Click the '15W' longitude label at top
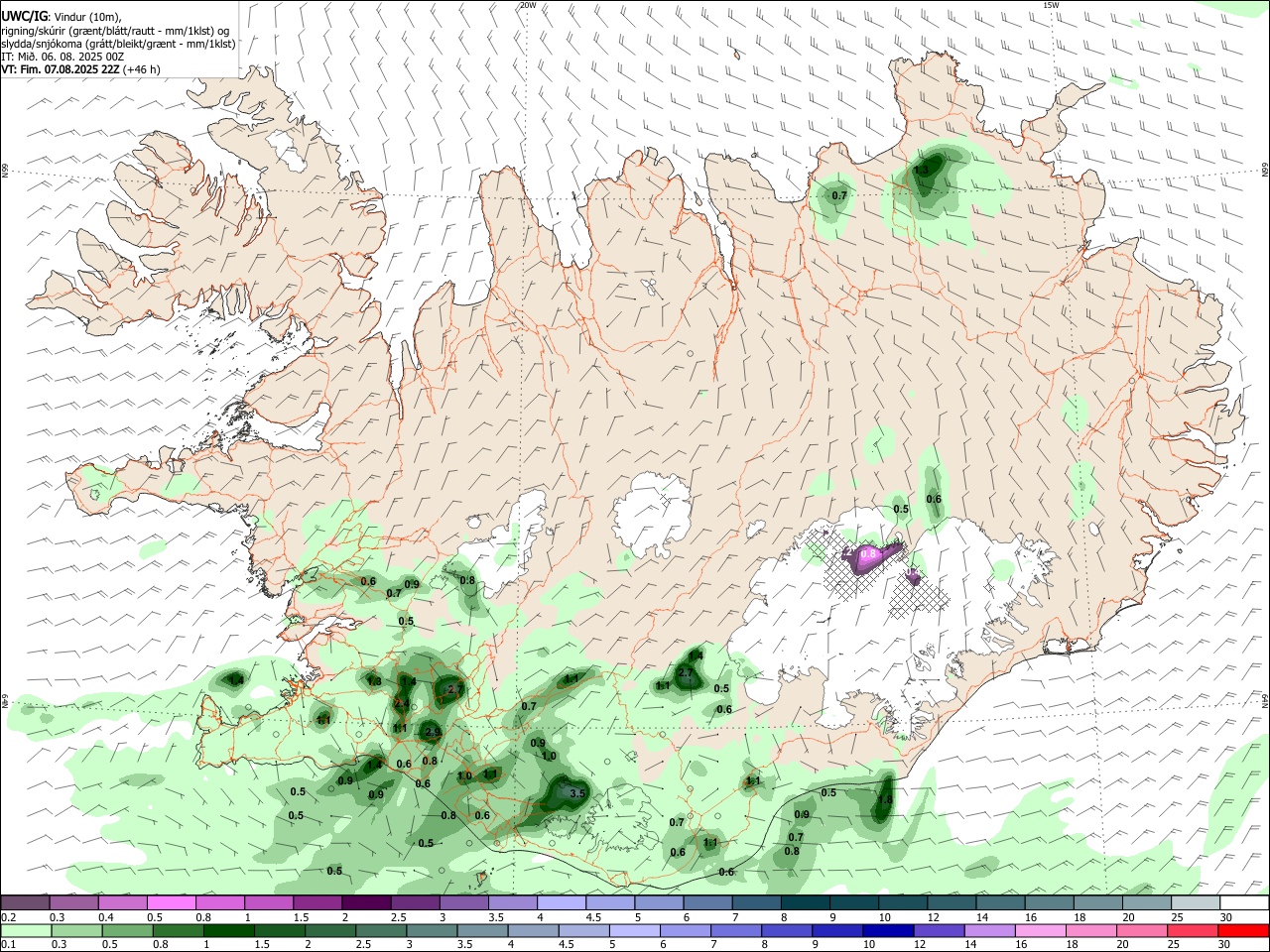Viewport: 1270px width, 952px height. [1052, 5]
